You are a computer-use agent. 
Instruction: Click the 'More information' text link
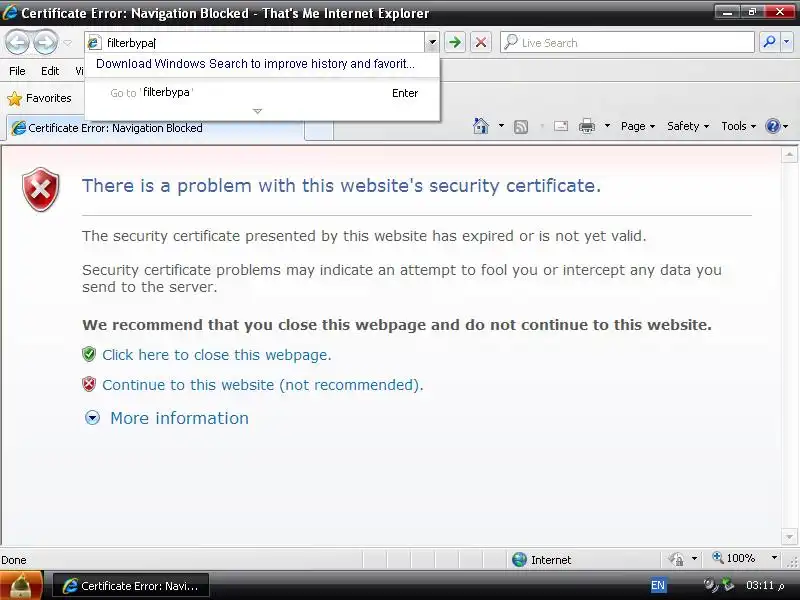pos(180,418)
